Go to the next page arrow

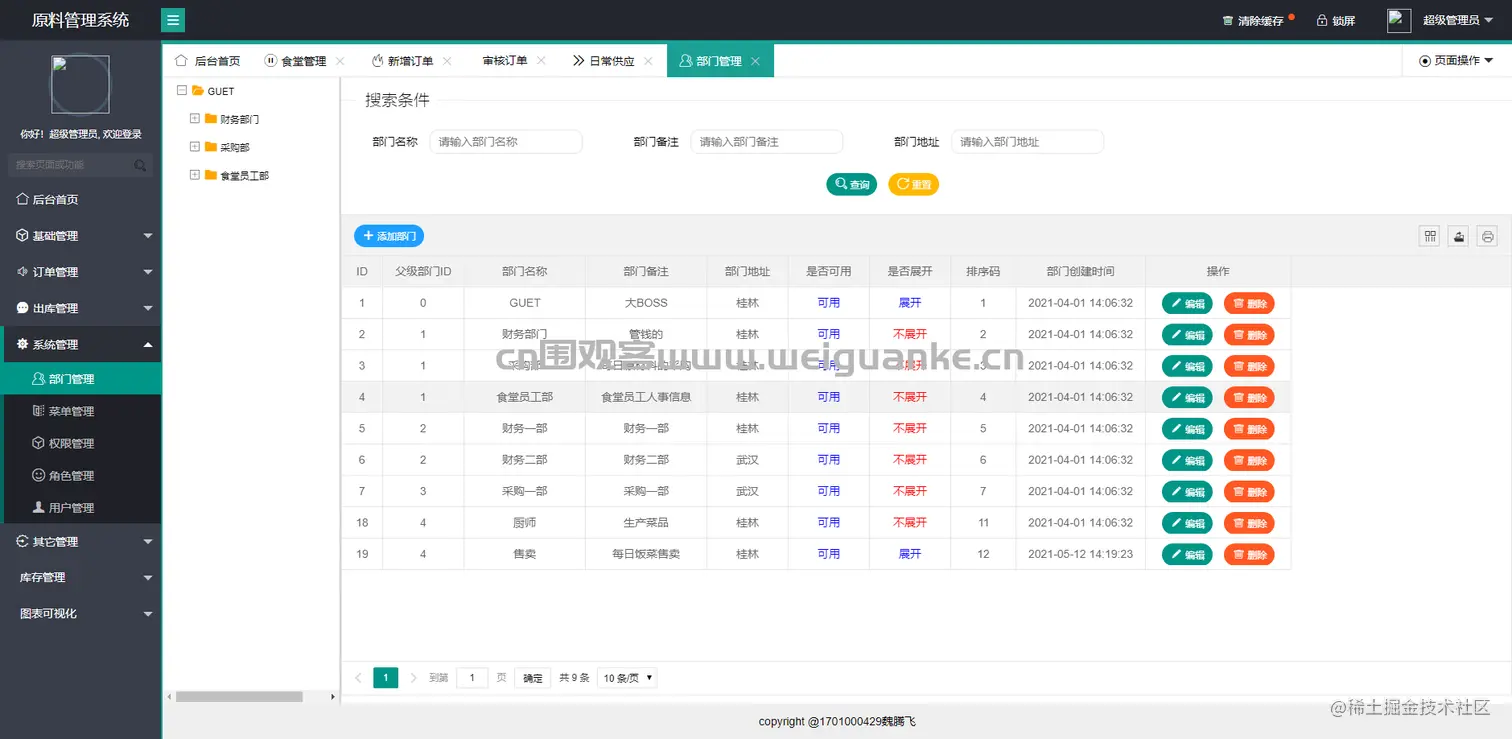(x=414, y=678)
